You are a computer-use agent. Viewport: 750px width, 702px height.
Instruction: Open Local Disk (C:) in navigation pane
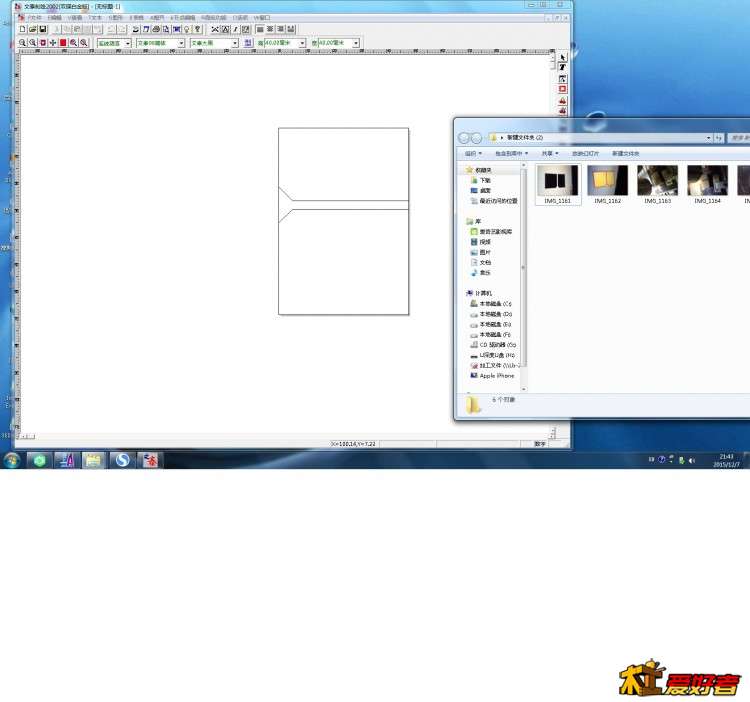[x=495, y=303]
